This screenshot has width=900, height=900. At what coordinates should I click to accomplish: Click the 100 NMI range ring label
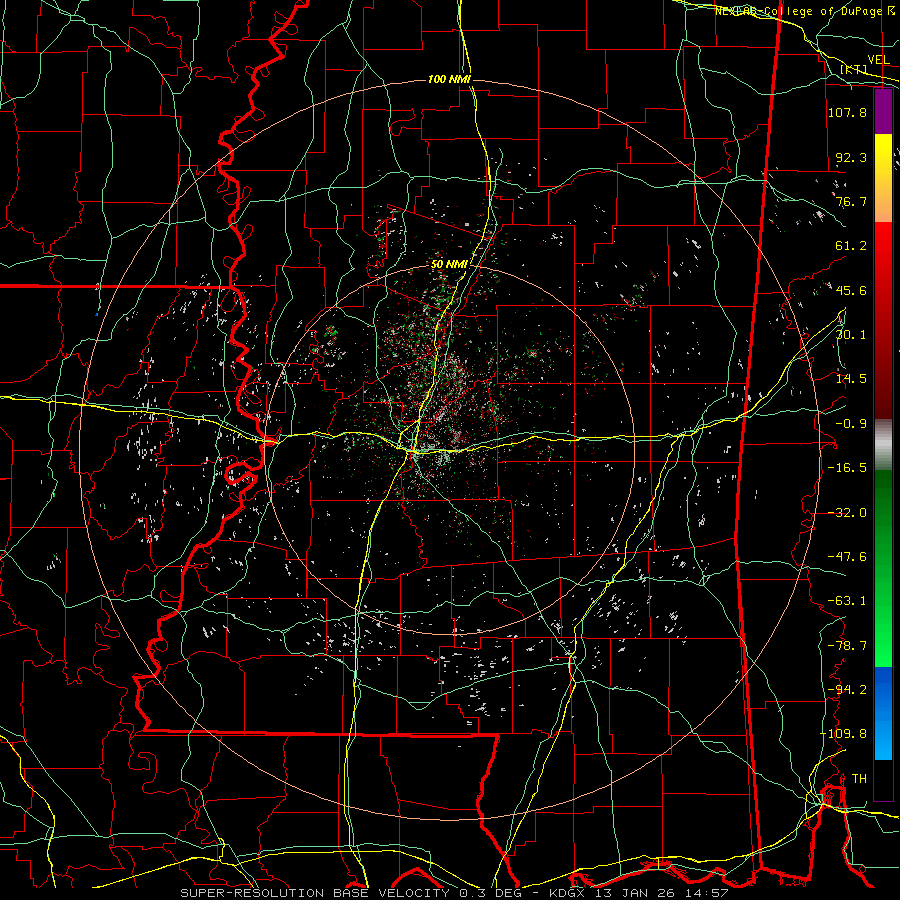coord(449,79)
